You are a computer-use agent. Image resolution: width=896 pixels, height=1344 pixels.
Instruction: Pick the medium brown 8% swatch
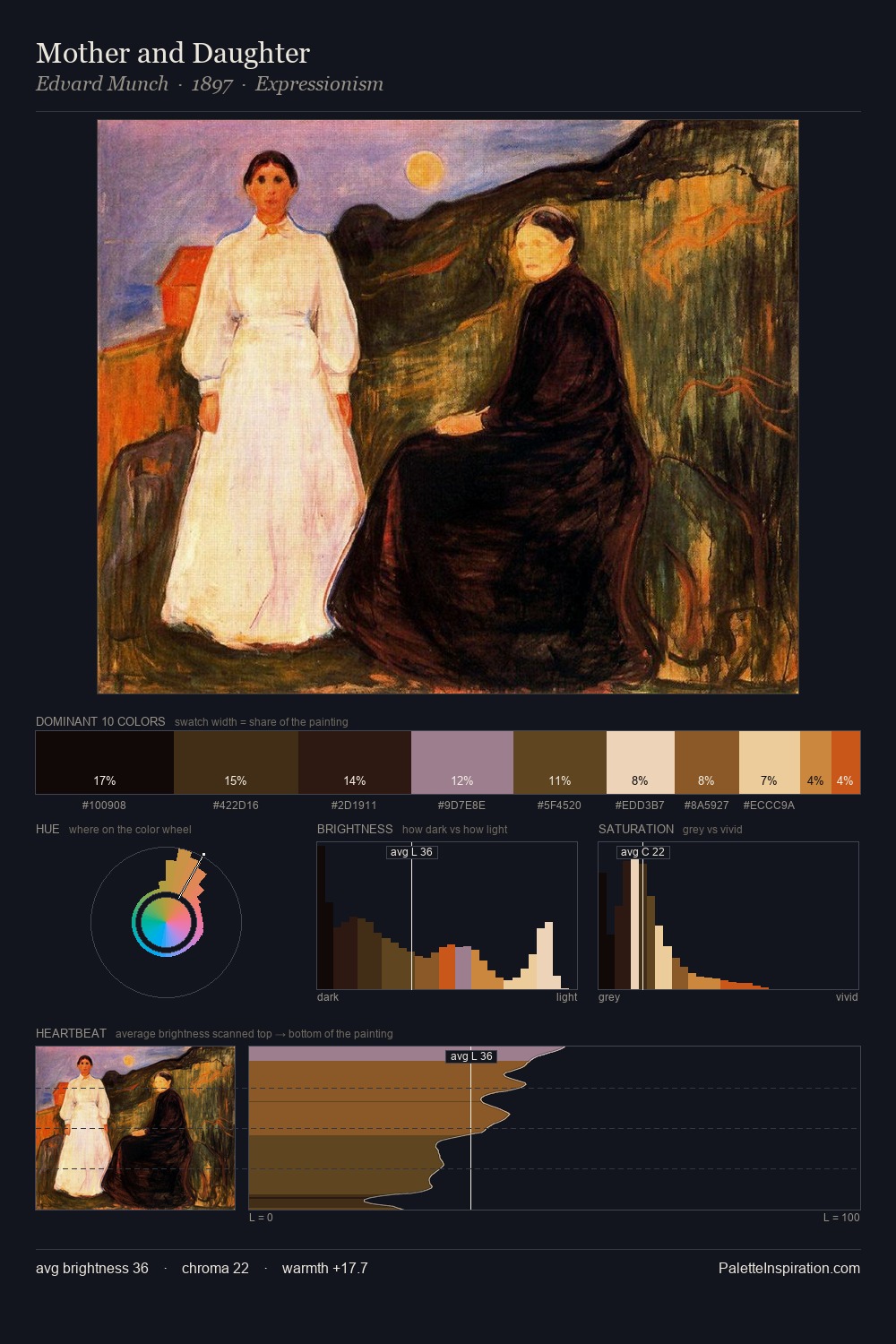click(x=707, y=762)
